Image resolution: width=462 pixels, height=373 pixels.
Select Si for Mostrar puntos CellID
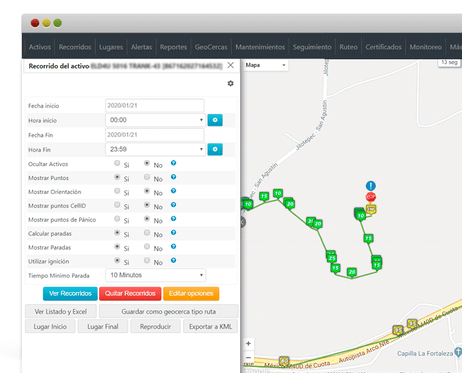pos(117,205)
